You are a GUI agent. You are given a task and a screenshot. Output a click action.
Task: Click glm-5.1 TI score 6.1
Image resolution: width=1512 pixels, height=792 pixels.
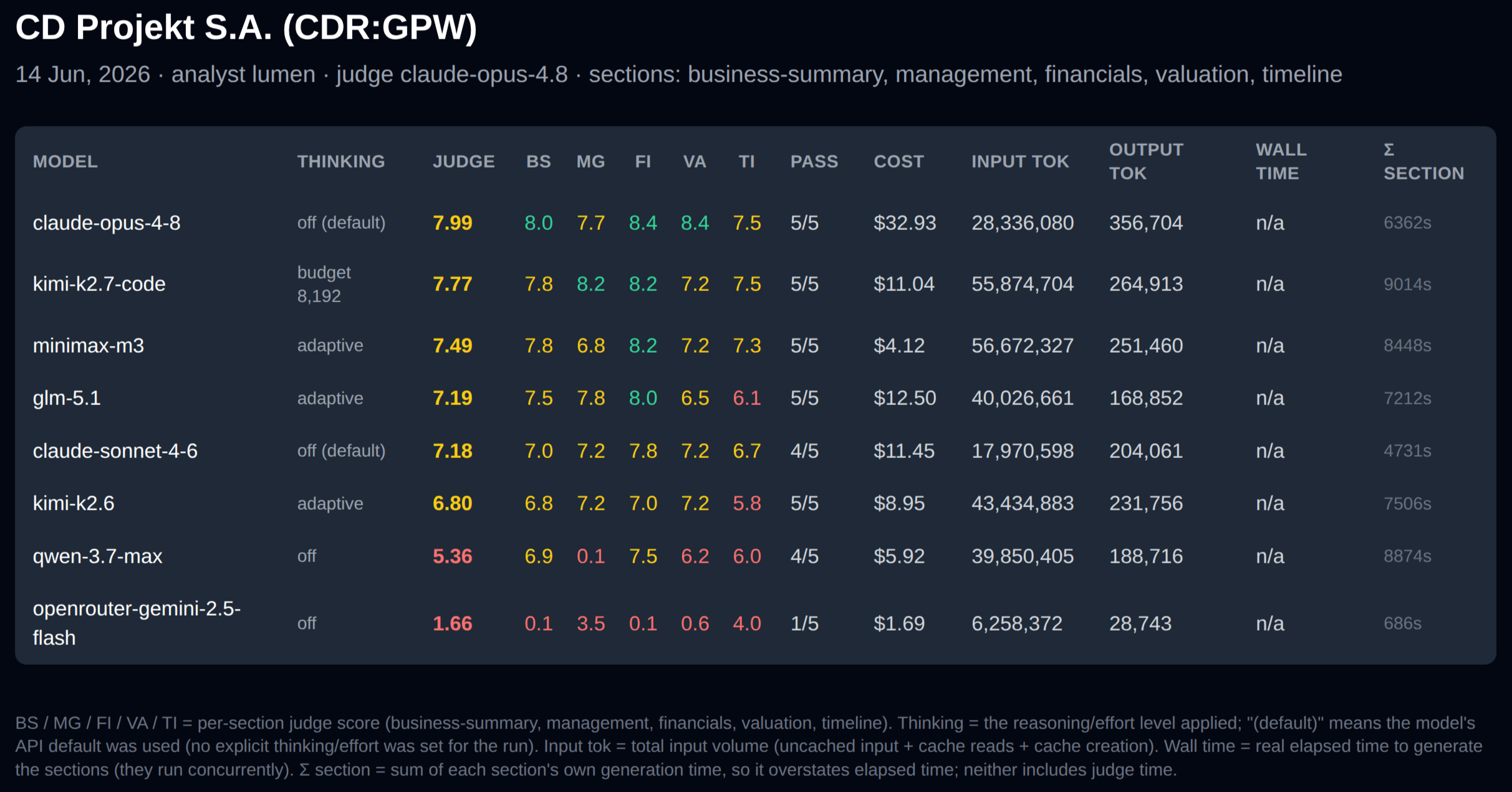point(746,398)
